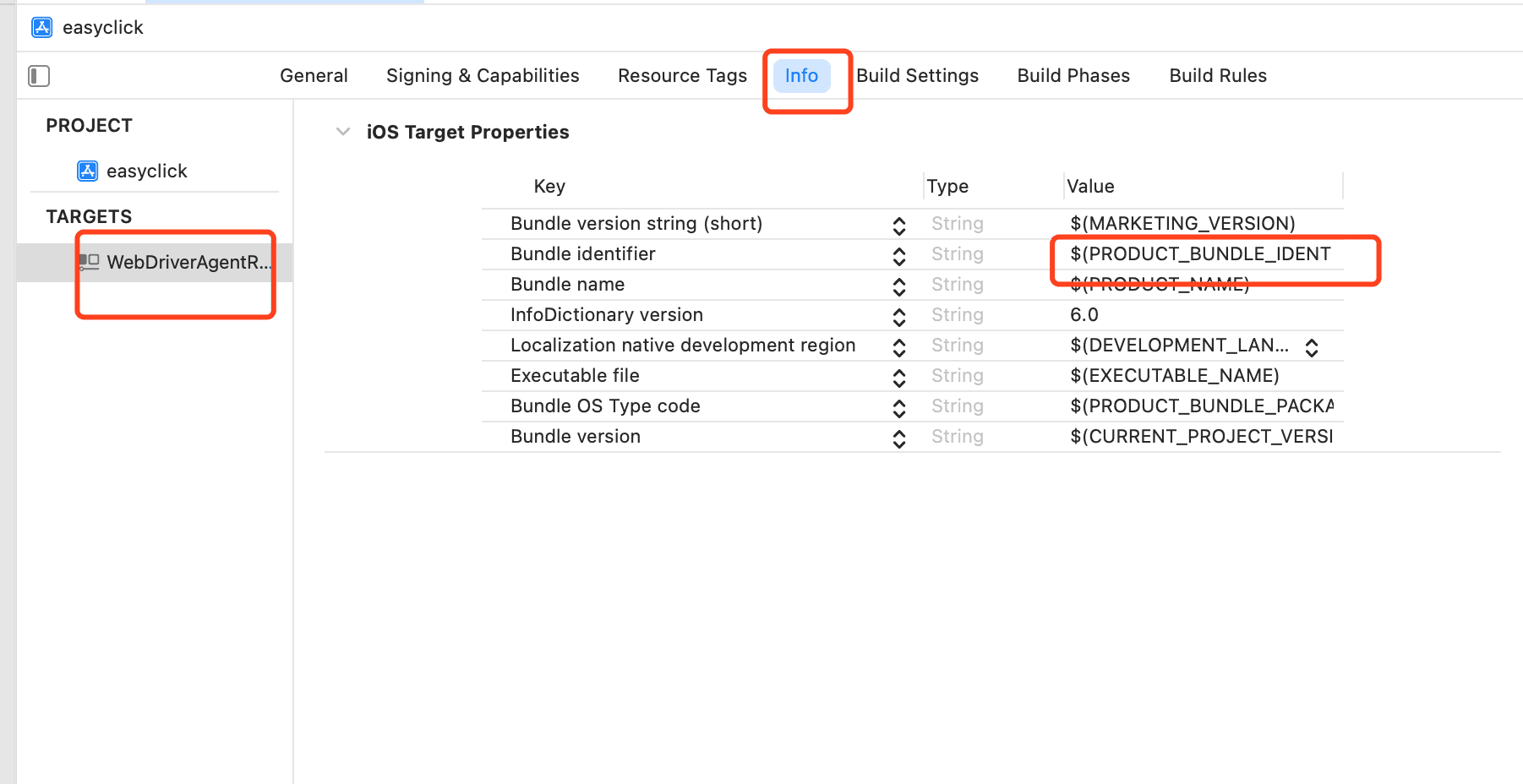Open key stepper for Executable file row
This screenshot has height=784, width=1523.
tap(899, 377)
